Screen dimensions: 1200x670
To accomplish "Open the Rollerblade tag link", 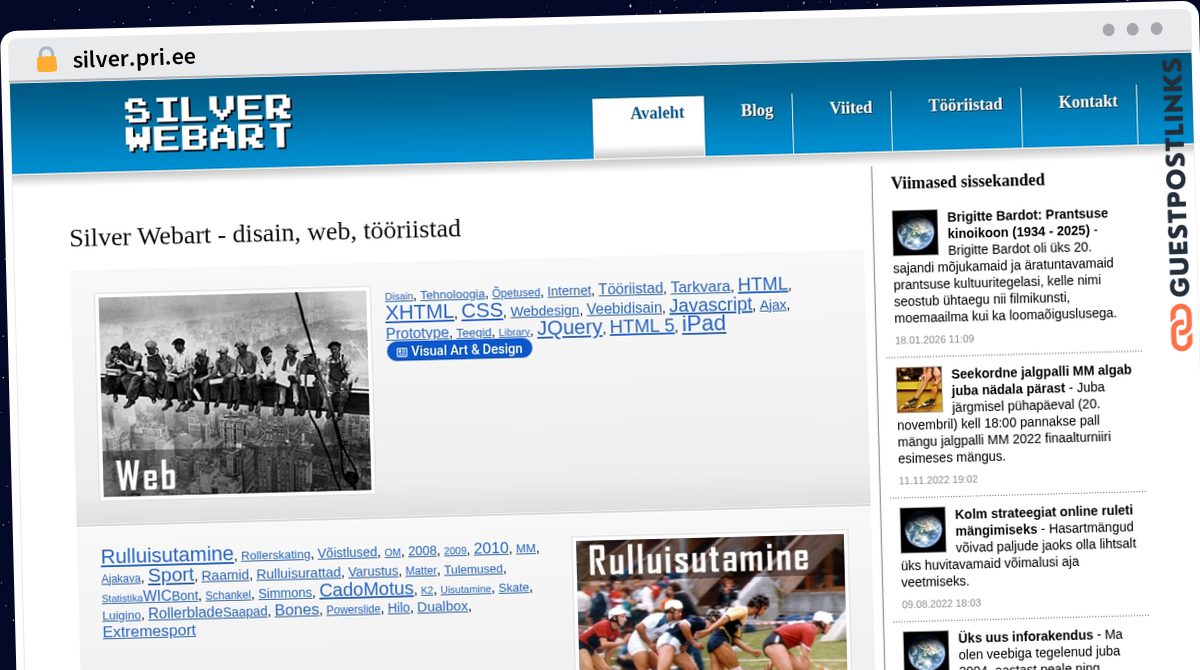I will click(x=185, y=613).
